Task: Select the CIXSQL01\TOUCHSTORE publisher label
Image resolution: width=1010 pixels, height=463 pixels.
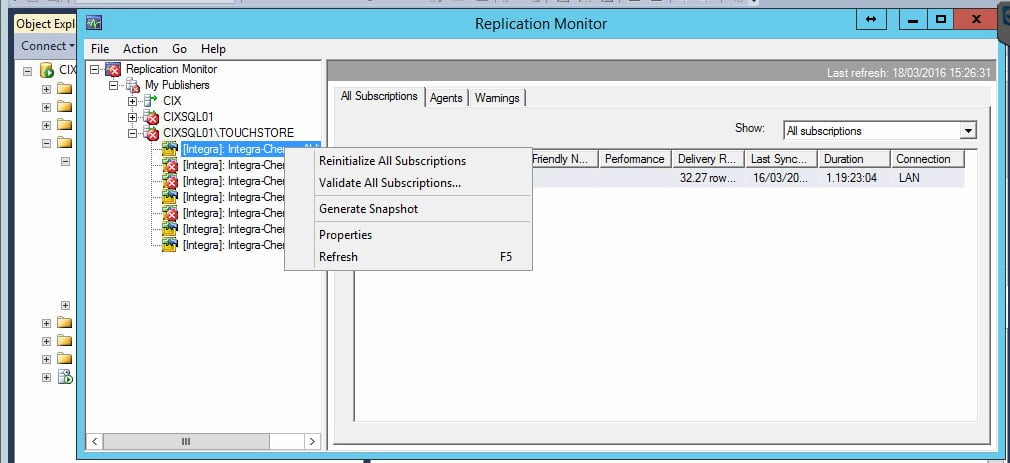Action: pos(229,133)
